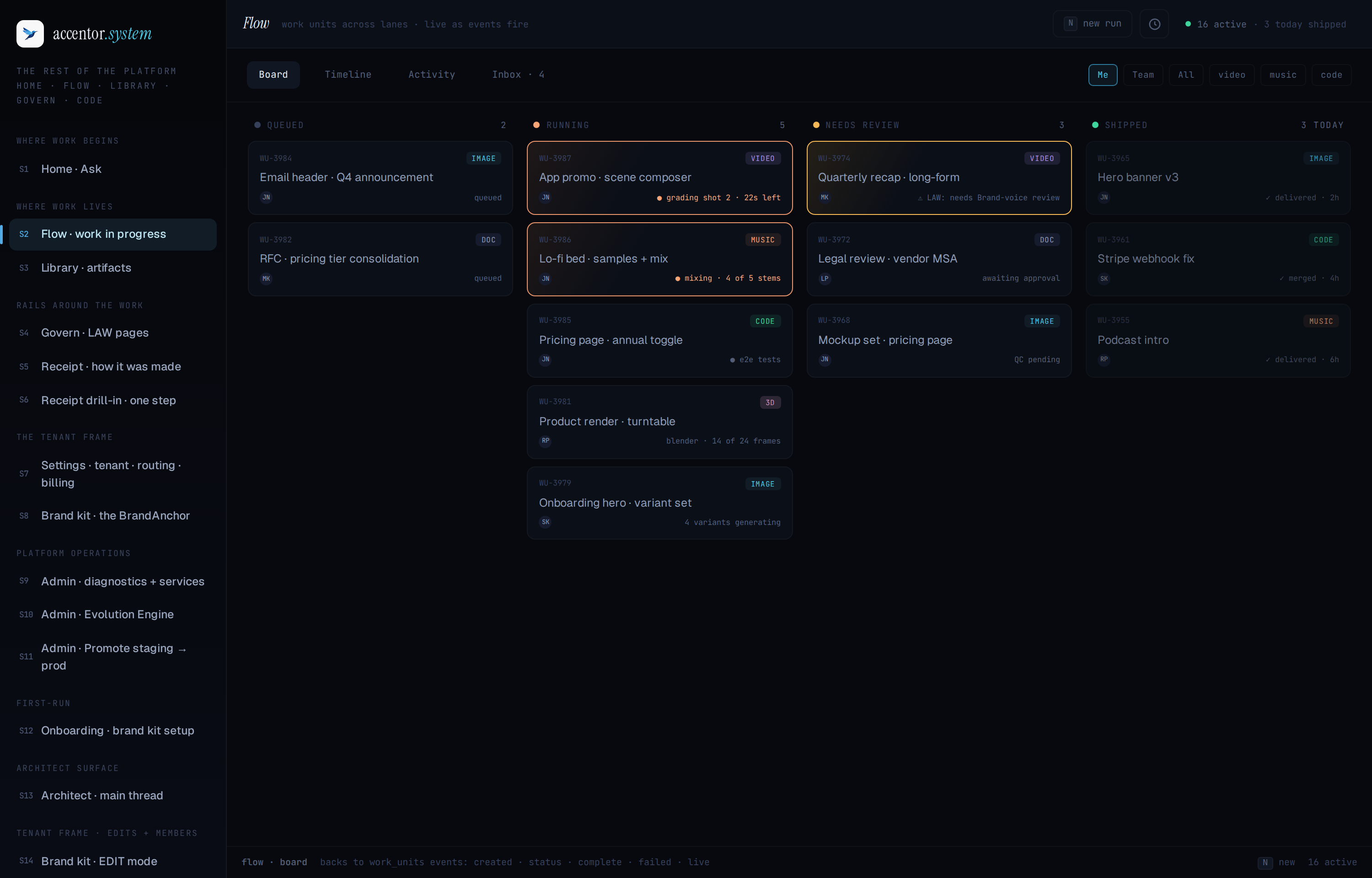This screenshot has height=878, width=1372.
Task: Click the green active status dot in header
Action: coord(1188,24)
